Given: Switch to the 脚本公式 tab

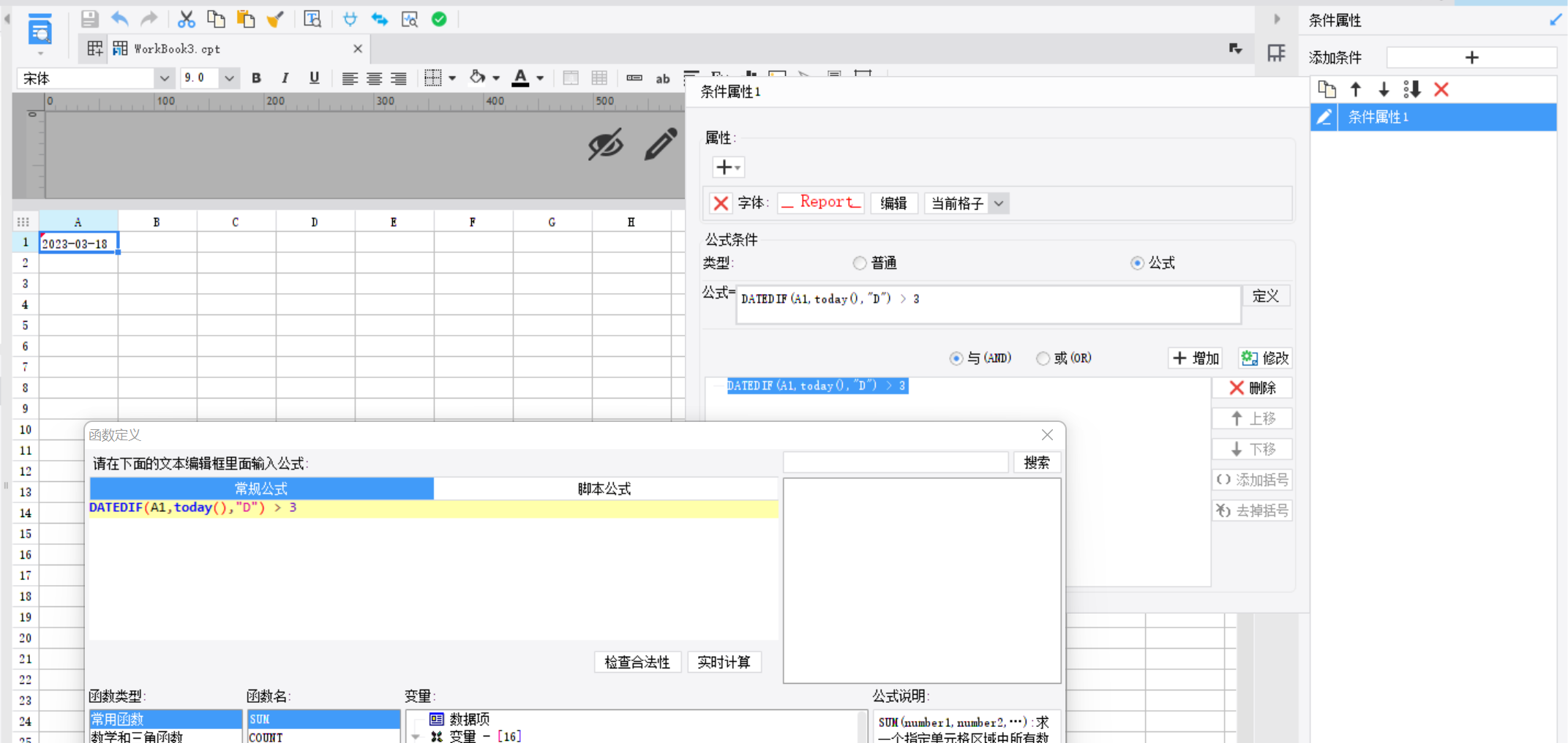Looking at the screenshot, I should [x=604, y=489].
